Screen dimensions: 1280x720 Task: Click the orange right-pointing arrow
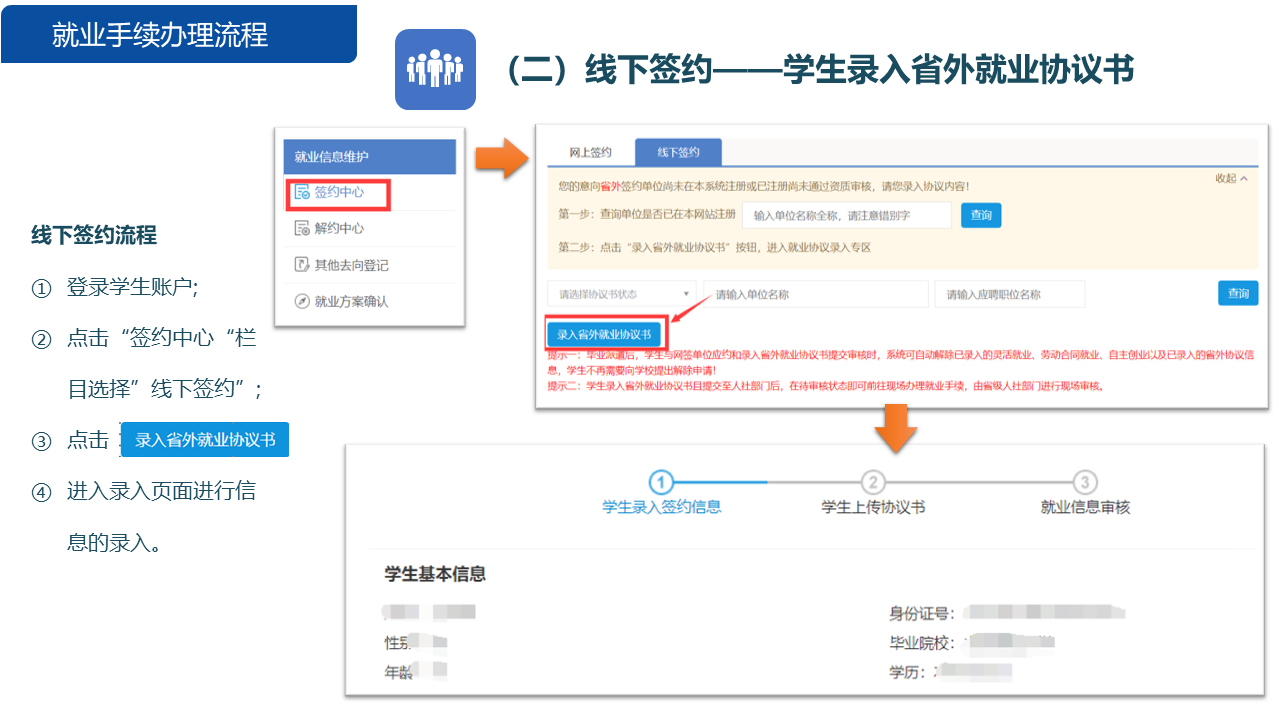pyautogui.click(x=500, y=158)
